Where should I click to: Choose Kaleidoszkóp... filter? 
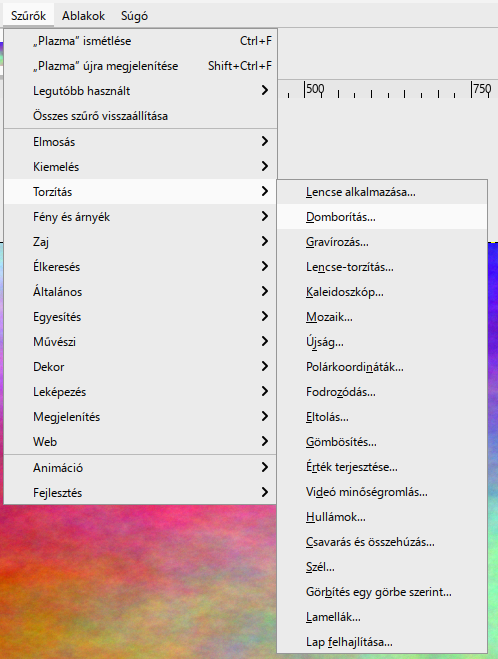[x=382, y=292]
